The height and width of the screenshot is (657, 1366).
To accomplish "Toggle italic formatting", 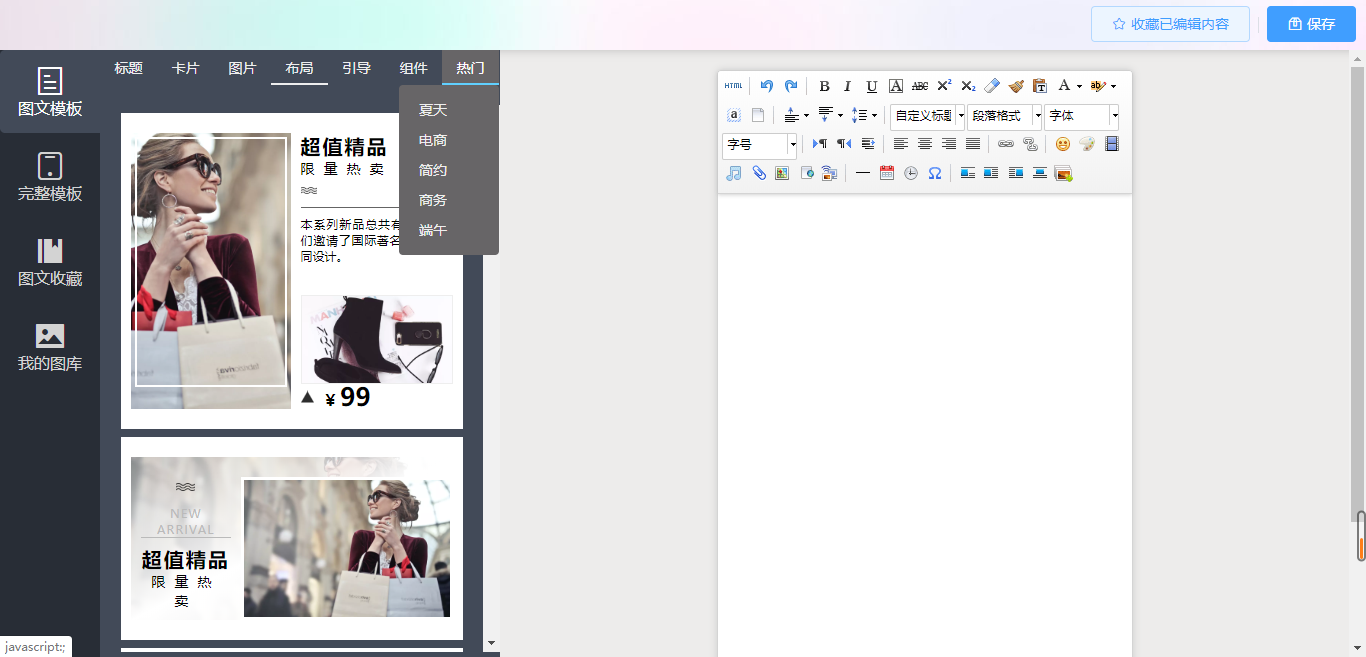I will pyautogui.click(x=847, y=86).
